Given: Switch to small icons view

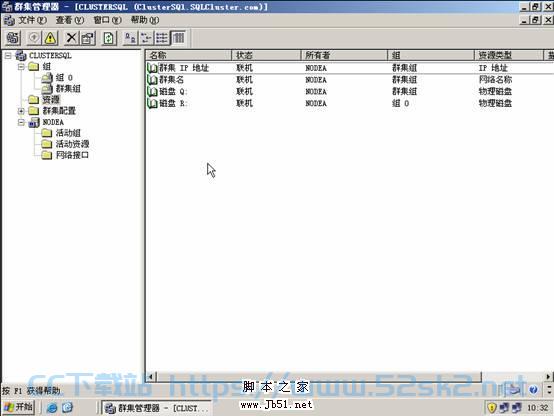Looking at the screenshot, I should tap(146, 38).
